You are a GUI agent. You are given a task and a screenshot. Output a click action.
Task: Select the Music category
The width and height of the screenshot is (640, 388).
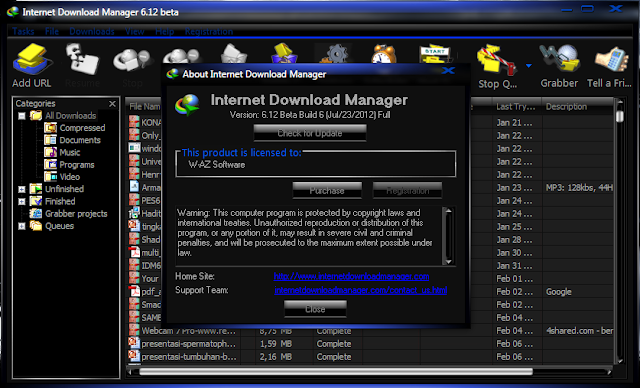69,153
